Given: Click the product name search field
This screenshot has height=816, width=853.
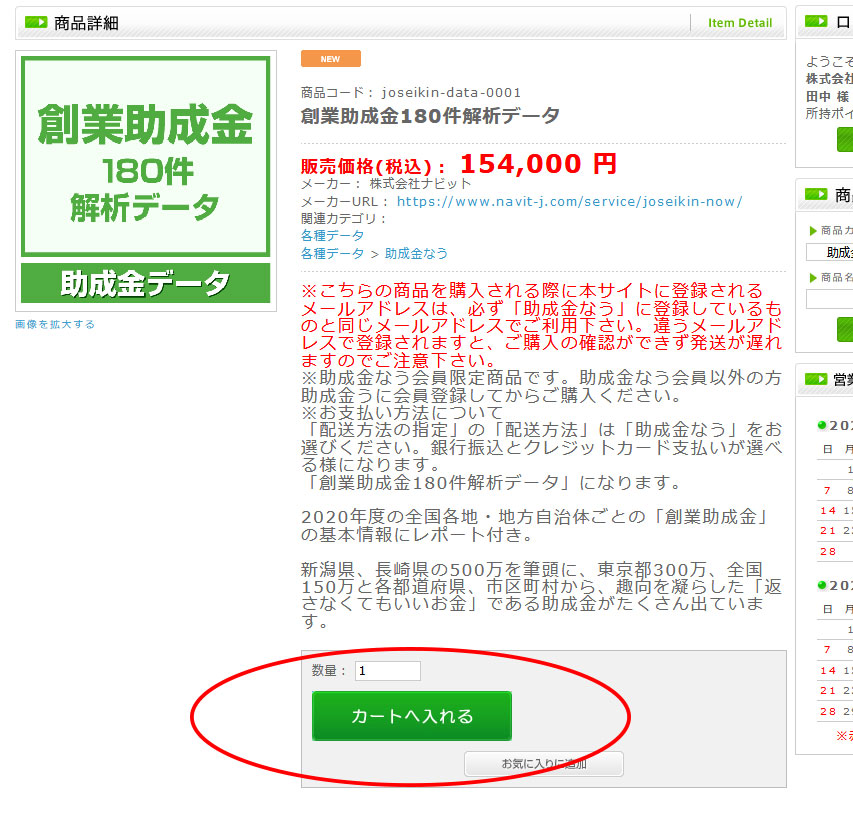Looking at the screenshot, I should 830,299.
